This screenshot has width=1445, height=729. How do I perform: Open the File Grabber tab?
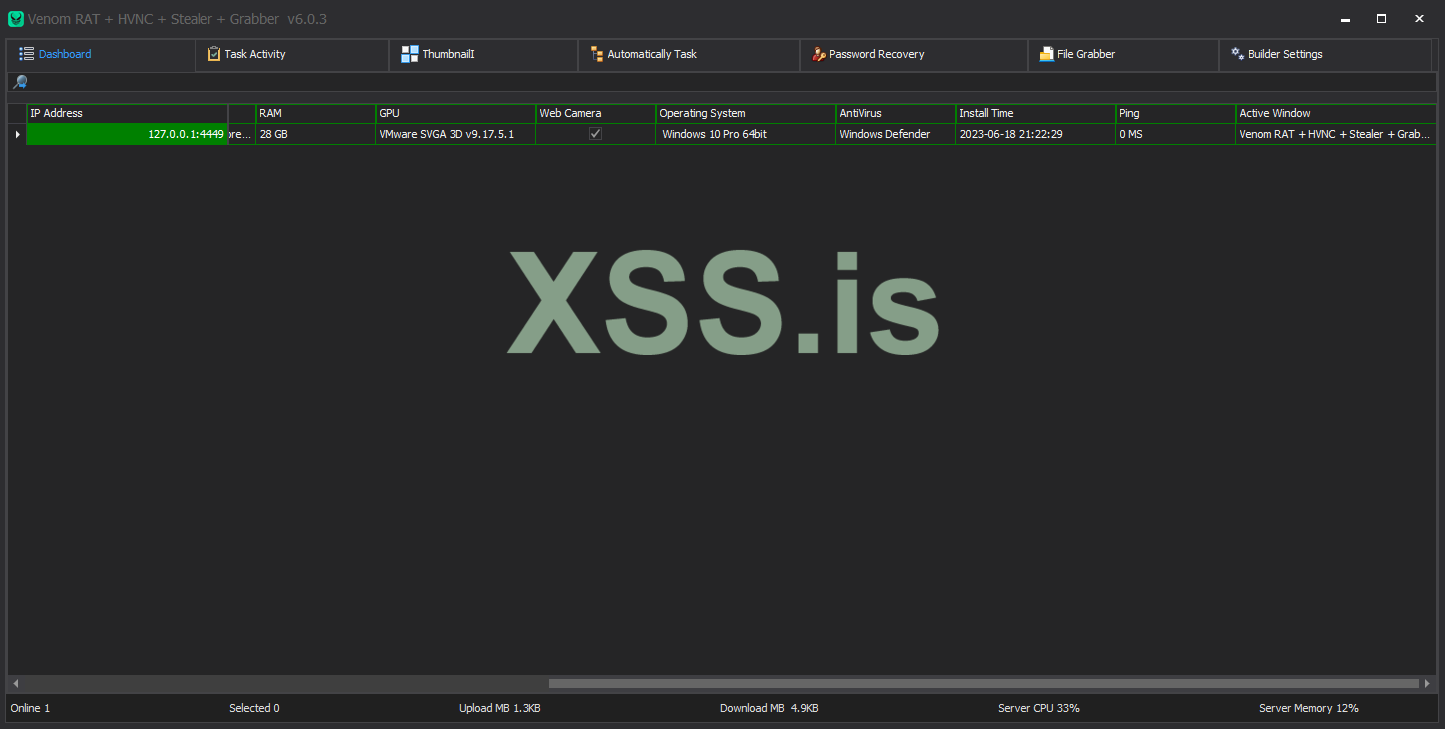(x=1123, y=55)
